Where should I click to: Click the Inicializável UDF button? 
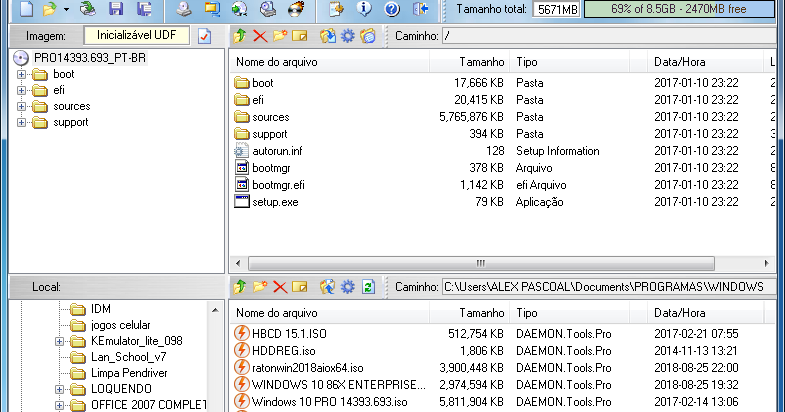[137, 36]
